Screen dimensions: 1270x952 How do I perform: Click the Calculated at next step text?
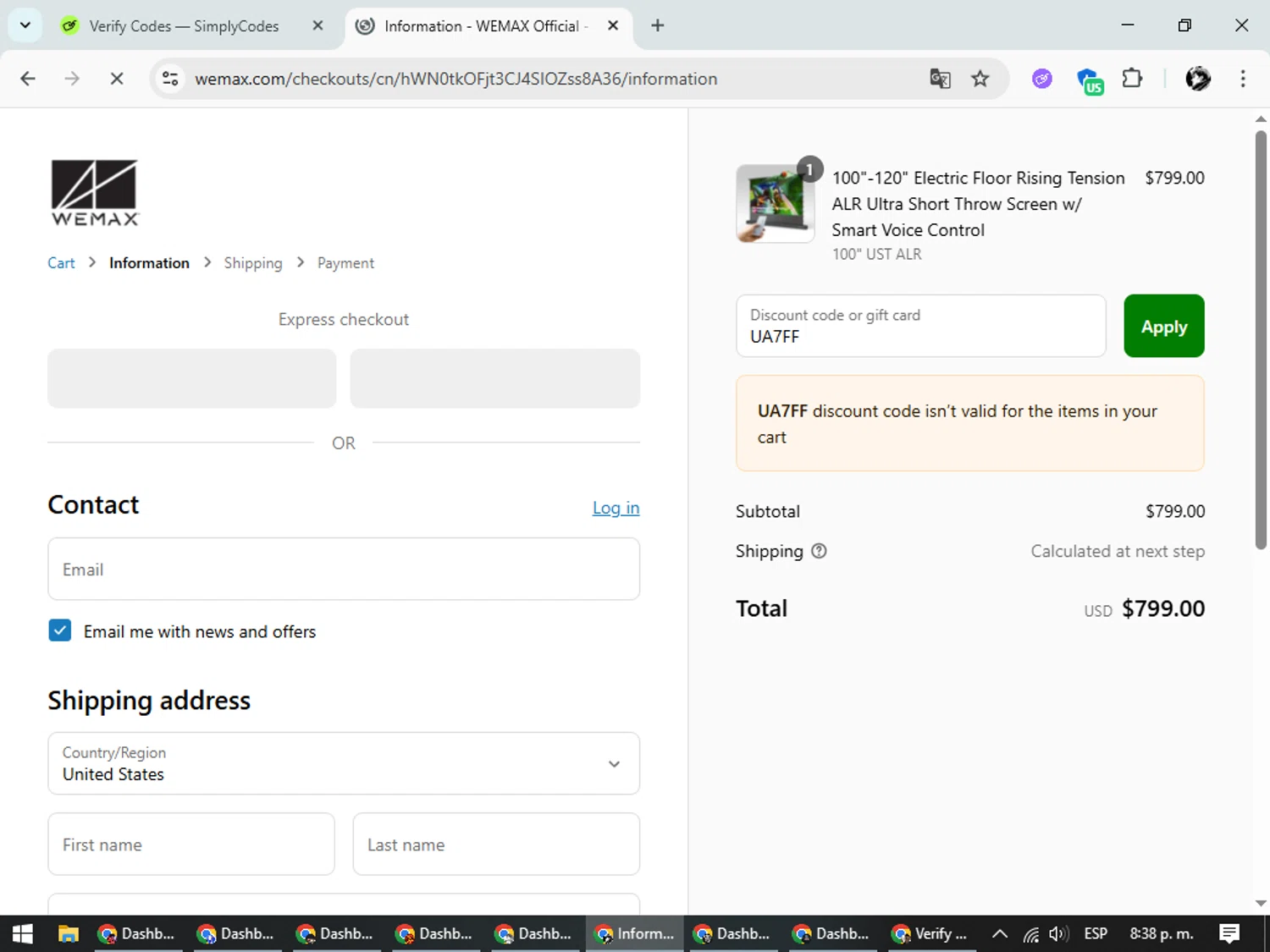point(1118,551)
